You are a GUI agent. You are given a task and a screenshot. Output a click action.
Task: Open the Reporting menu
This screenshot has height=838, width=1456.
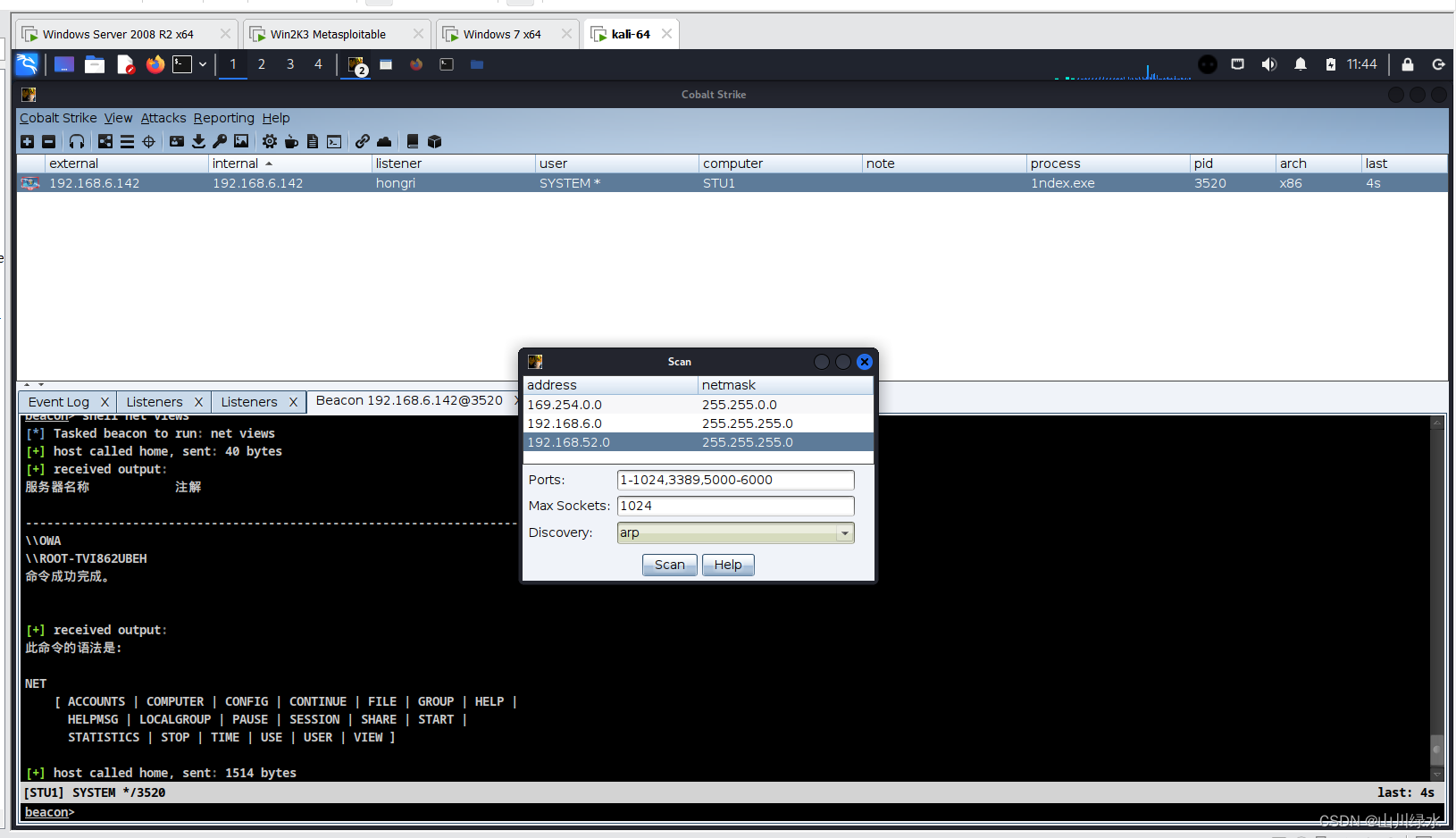tap(224, 118)
